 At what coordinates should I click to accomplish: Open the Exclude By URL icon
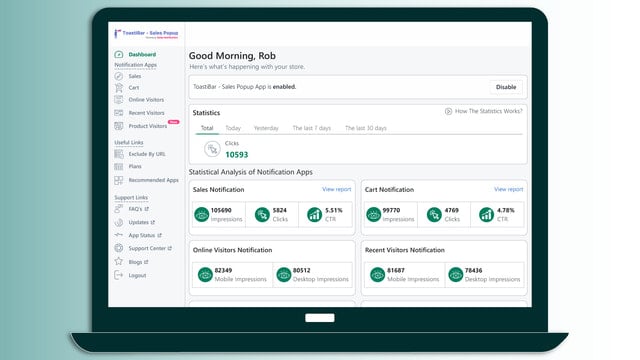click(x=119, y=154)
